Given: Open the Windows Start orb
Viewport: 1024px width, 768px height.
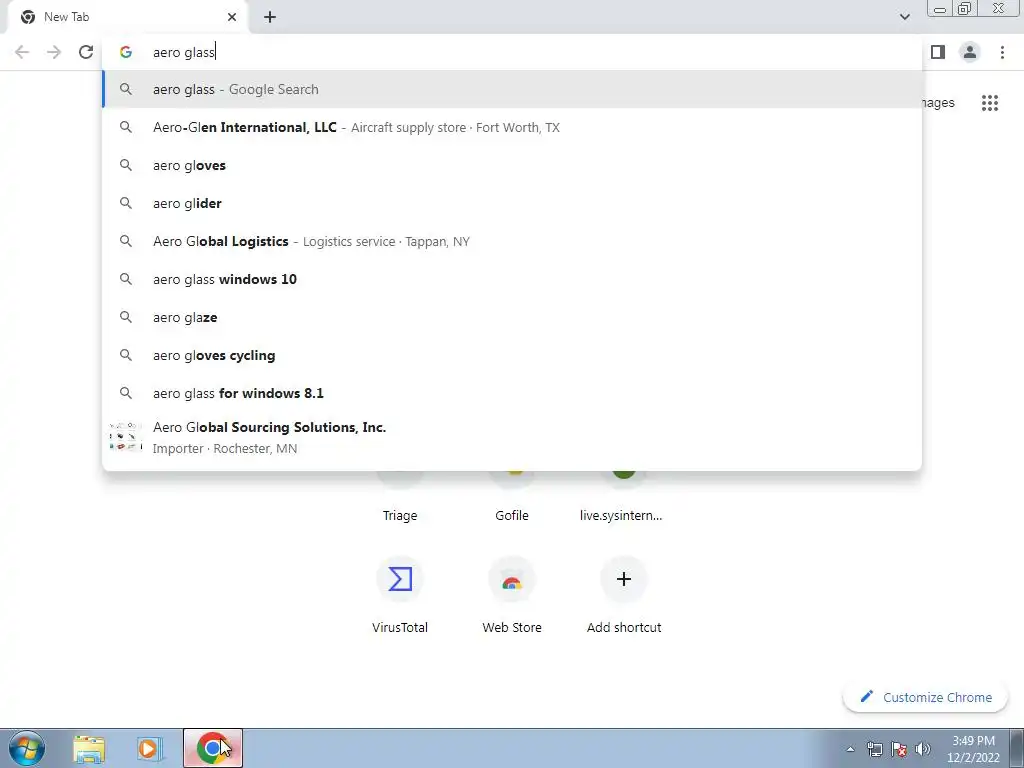Looking at the screenshot, I should pos(27,748).
